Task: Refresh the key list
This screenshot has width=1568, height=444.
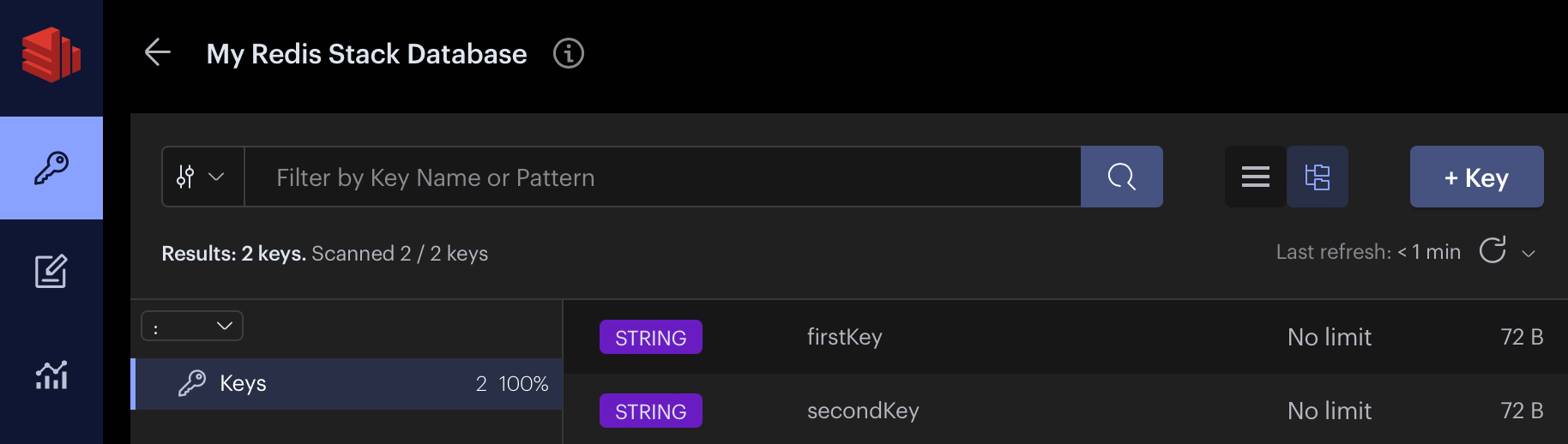Action: (x=1493, y=250)
